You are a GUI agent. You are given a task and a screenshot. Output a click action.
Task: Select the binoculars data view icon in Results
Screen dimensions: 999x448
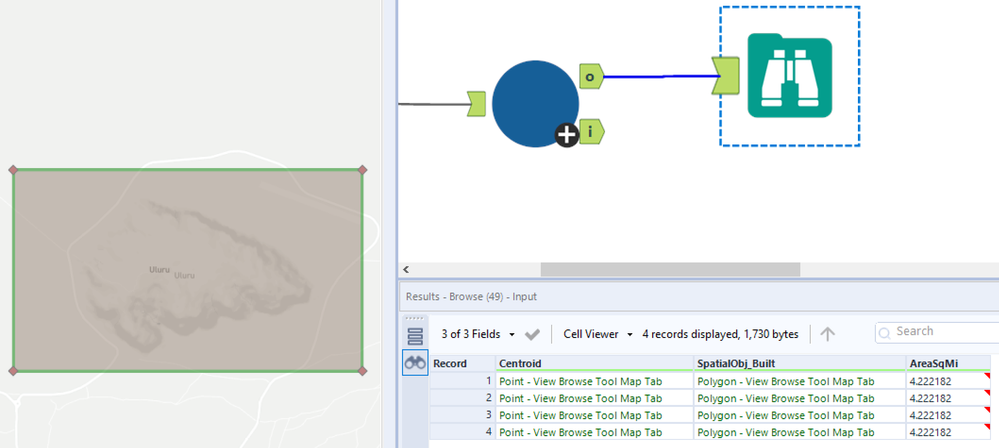click(415, 363)
